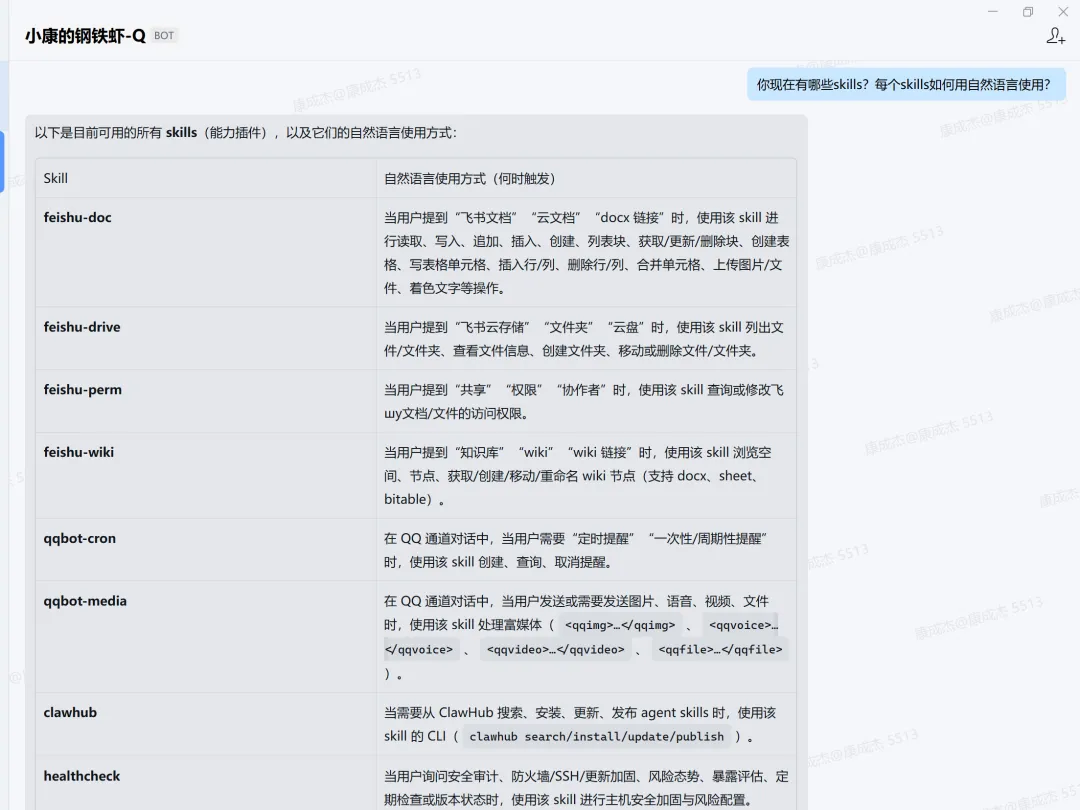
Task: Click the BOT badge next to chat title
Action: pos(164,36)
